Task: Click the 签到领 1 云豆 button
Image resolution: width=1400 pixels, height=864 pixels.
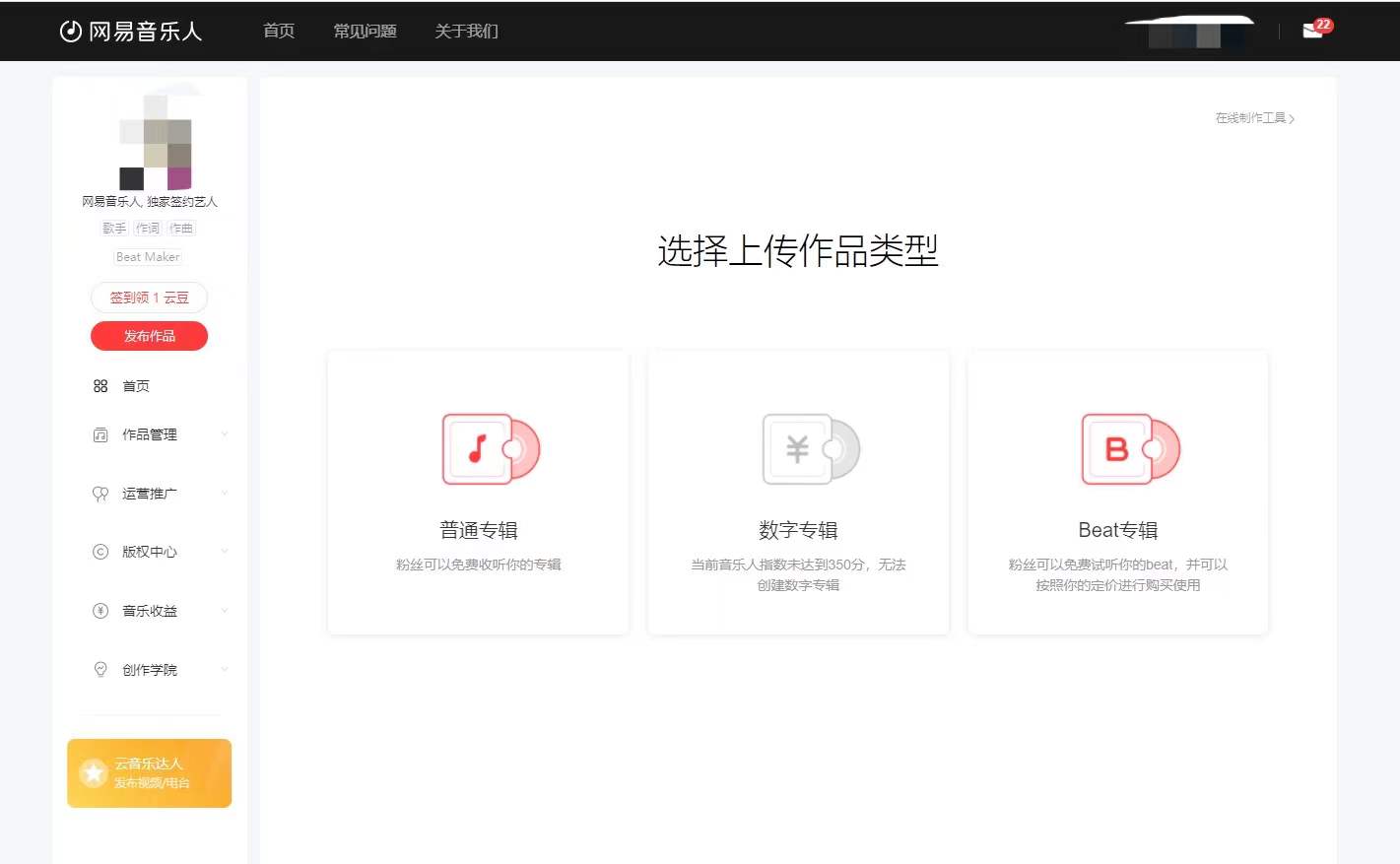Action: (x=149, y=298)
